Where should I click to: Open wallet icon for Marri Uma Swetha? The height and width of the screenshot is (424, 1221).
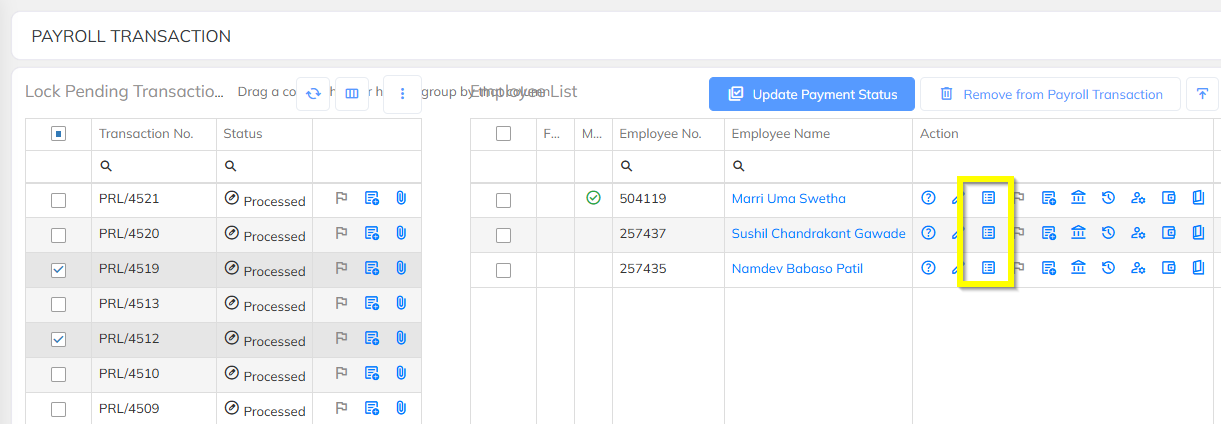tap(1168, 198)
